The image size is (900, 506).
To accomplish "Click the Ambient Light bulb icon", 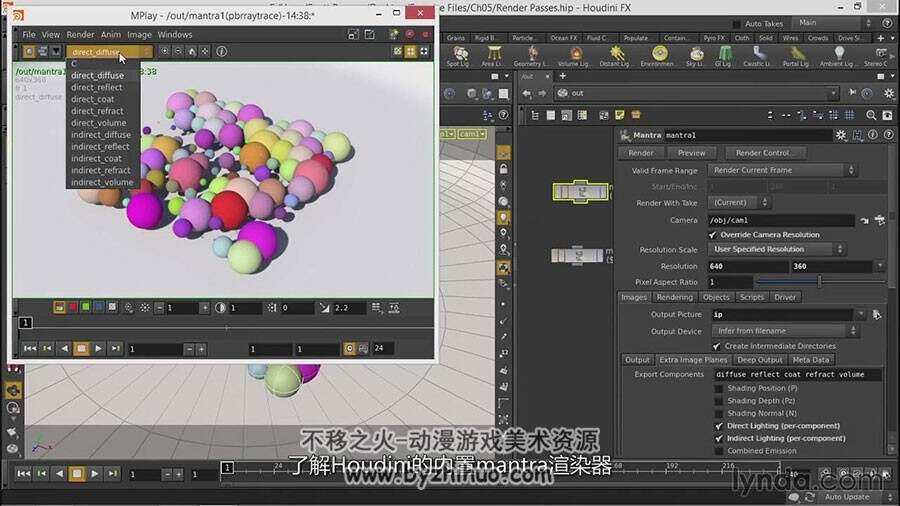I will [x=839, y=53].
